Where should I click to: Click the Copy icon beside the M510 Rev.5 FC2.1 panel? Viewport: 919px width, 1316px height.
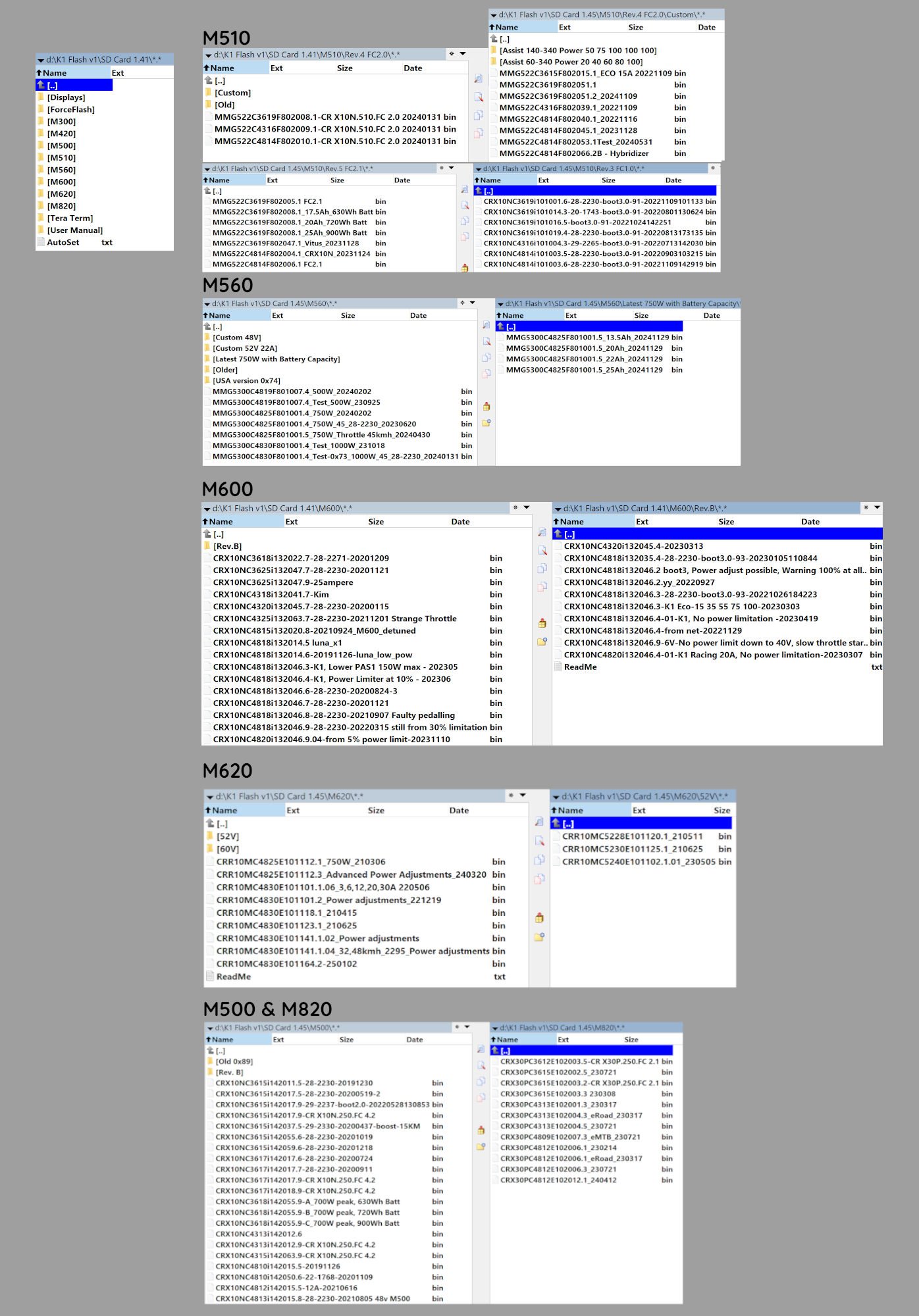tap(465, 221)
